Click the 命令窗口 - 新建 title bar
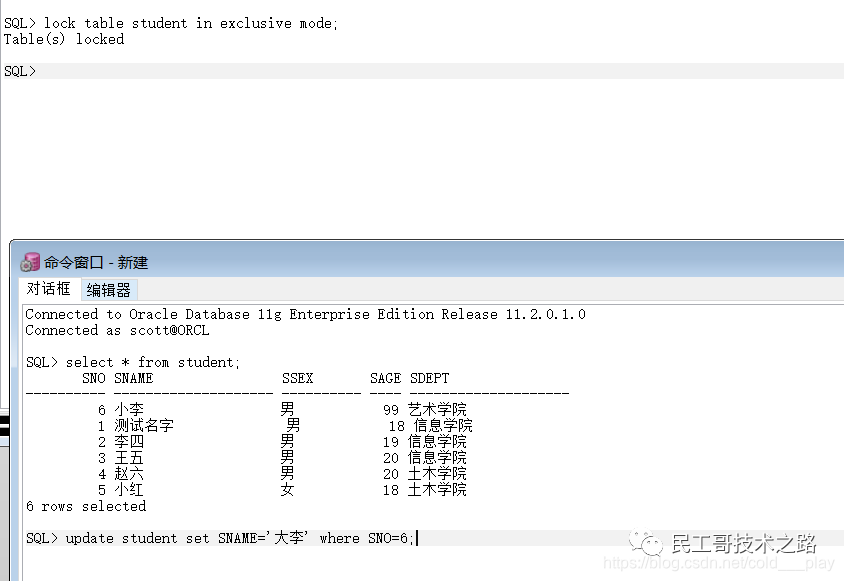Image resolution: width=844 pixels, height=581 pixels. click(427, 262)
